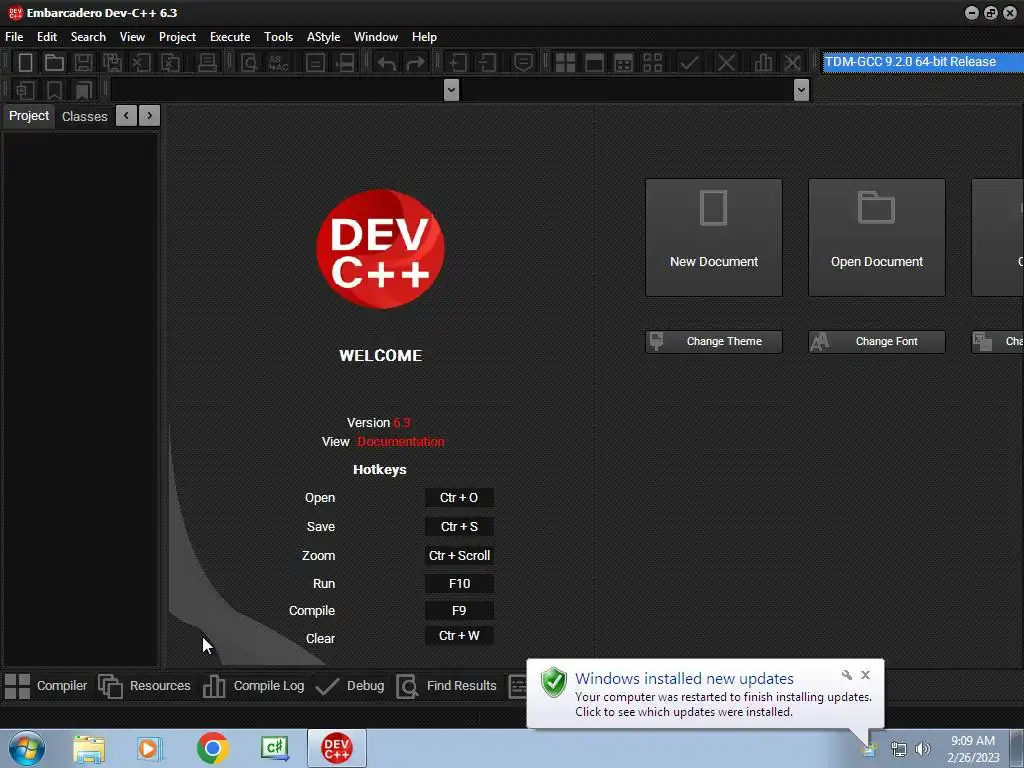Click the crossed-out chart Delete Profiling icon
This screenshot has height=768, width=1024.
[792, 63]
